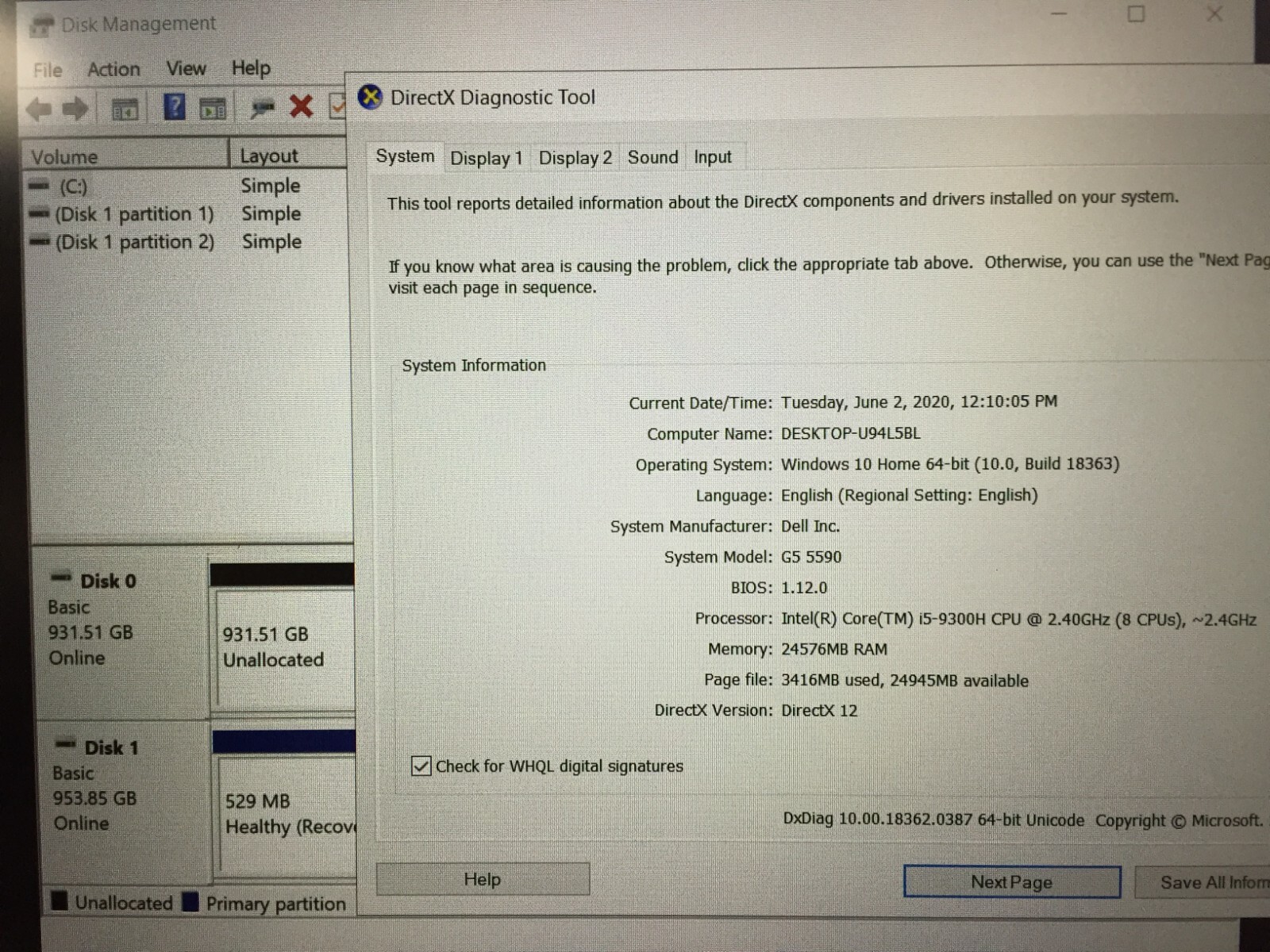Viewport: 1270px width, 952px height.
Task: Click the Next Page button
Action: click(x=1012, y=882)
